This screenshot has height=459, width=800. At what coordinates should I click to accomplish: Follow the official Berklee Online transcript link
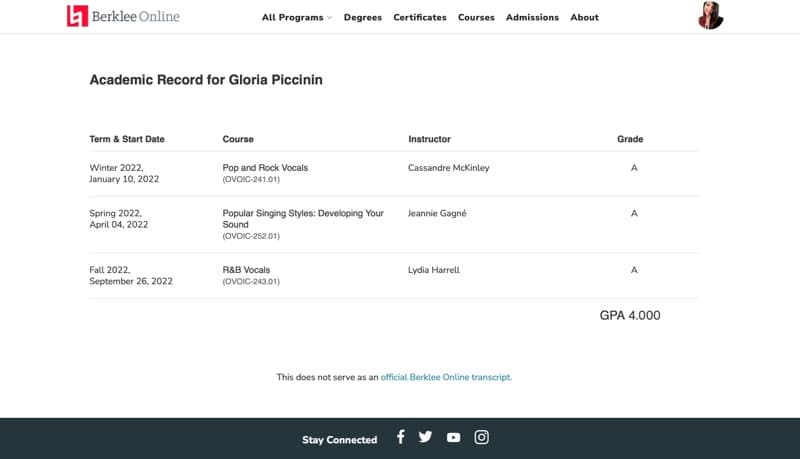[445, 377]
